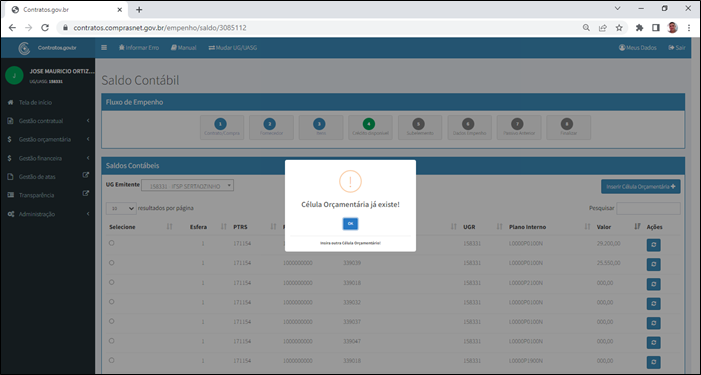The height and width of the screenshot is (375, 701).
Task: Open a new browser tab
Action: coord(139,9)
